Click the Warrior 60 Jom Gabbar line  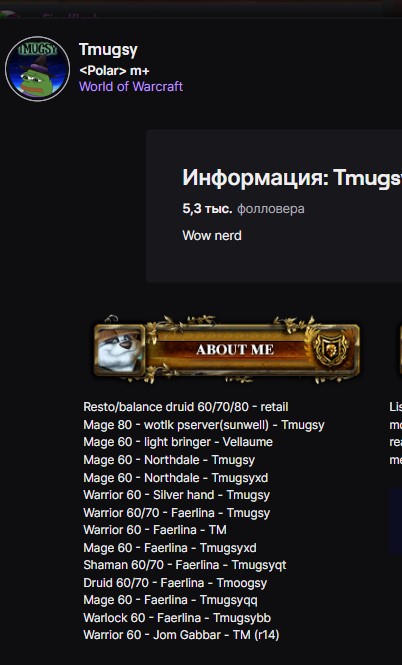pyautogui.click(x=181, y=635)
